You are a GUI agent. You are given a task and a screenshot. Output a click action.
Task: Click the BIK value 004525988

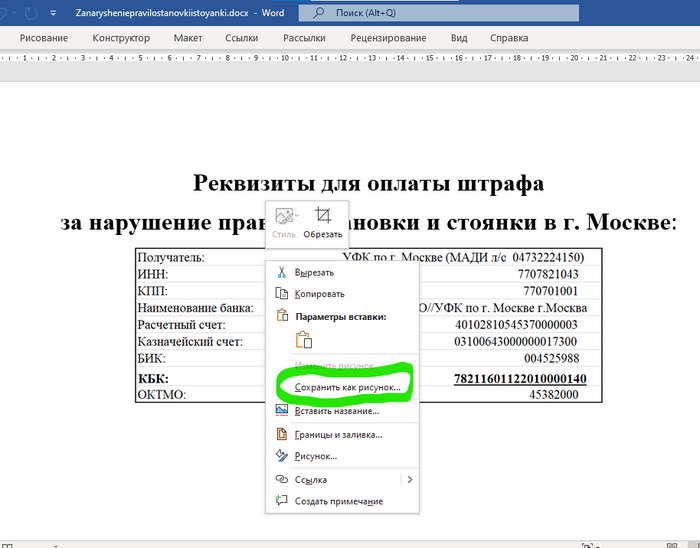coord(552,358)
